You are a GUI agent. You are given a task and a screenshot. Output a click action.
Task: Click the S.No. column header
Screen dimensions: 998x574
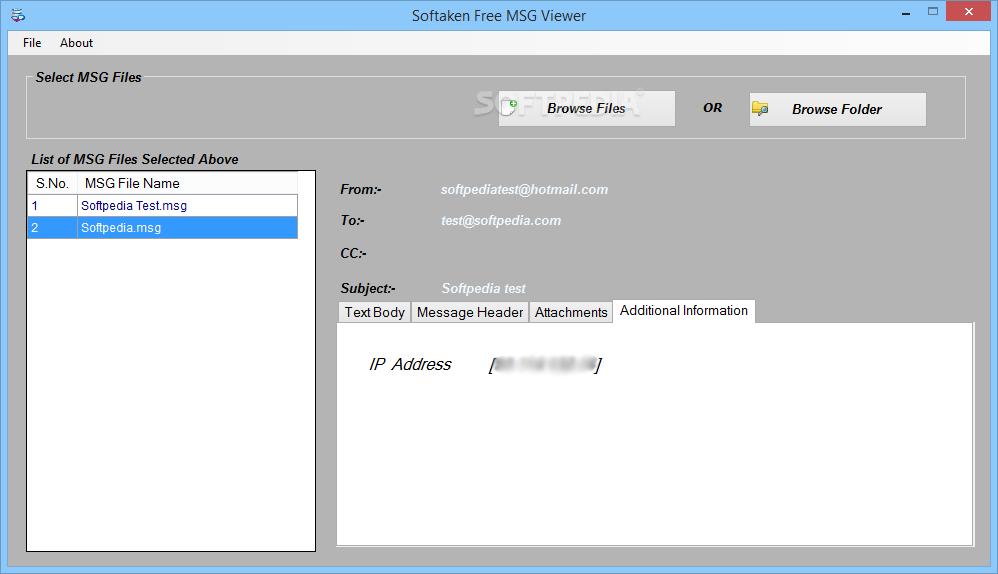pyautogui.click(x=52, y=183)
